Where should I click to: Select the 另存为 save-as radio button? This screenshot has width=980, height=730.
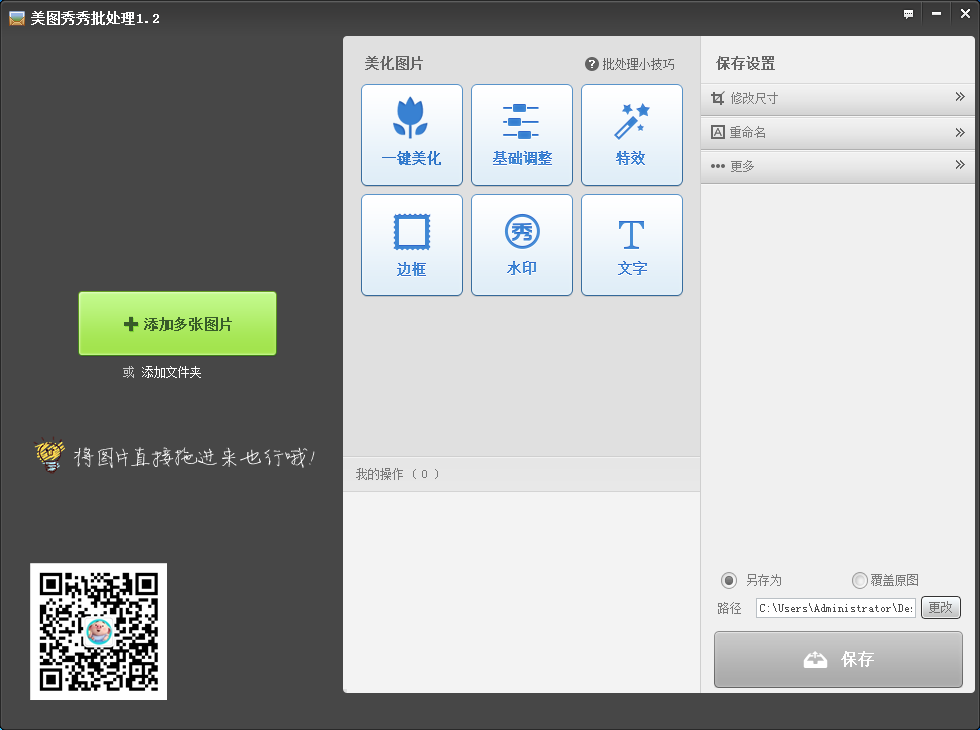tap(729, 581)
